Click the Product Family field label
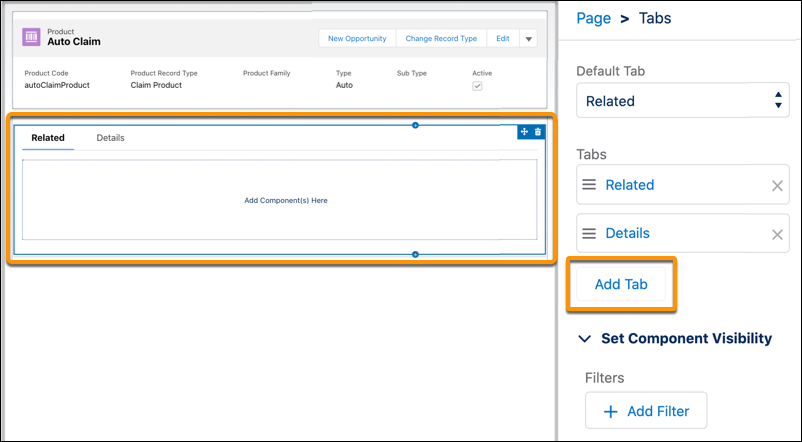 [x=266, y=73]
